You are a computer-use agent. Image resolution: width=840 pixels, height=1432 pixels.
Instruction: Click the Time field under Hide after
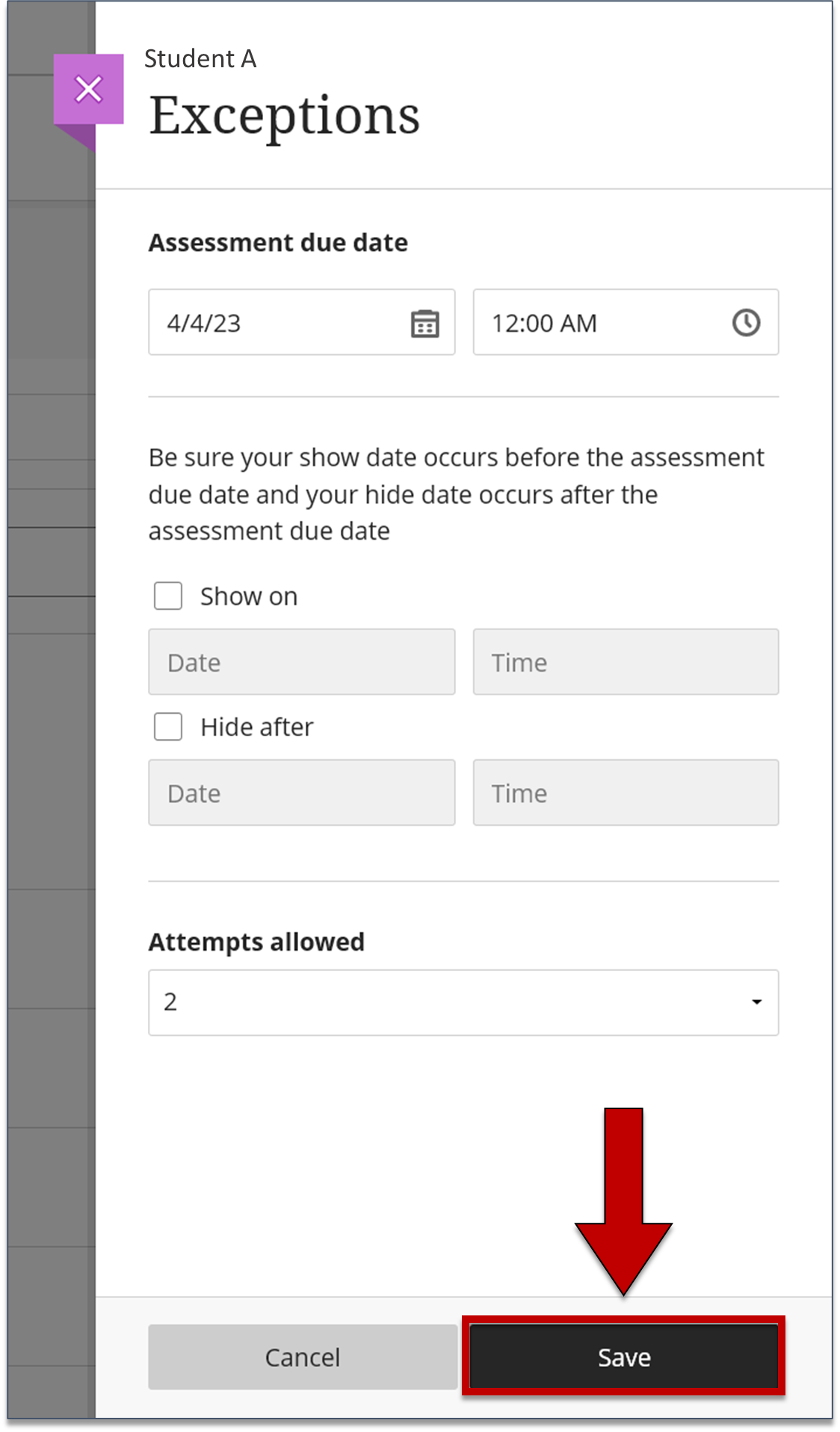pos(626,793)
